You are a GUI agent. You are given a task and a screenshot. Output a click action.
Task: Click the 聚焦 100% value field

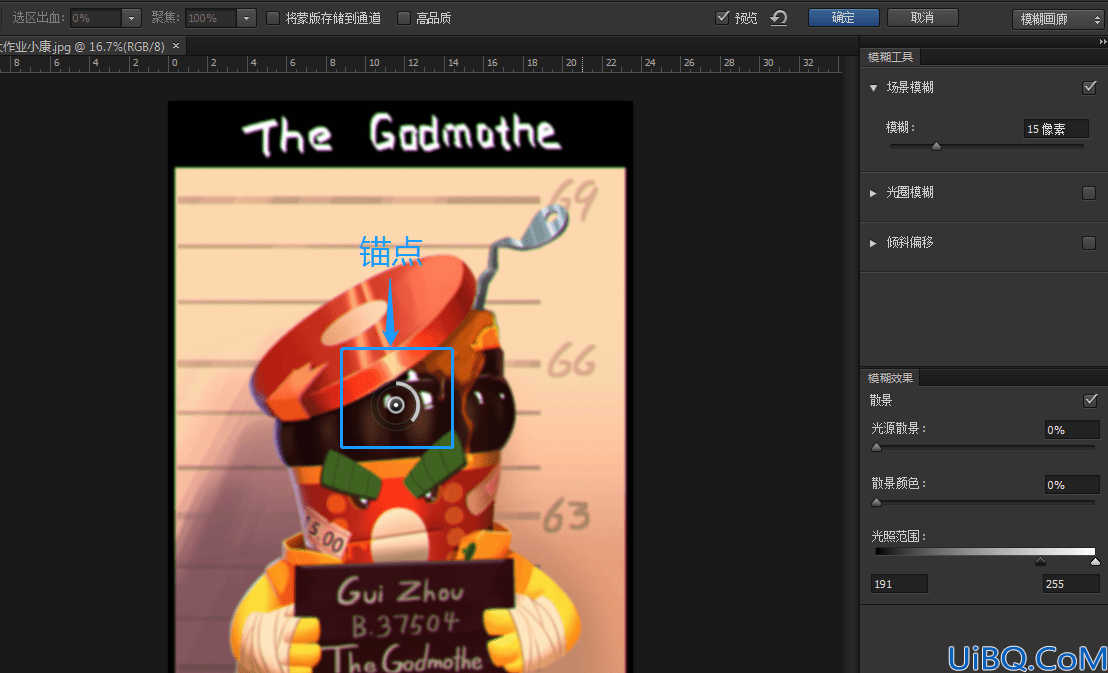point(211,18)
